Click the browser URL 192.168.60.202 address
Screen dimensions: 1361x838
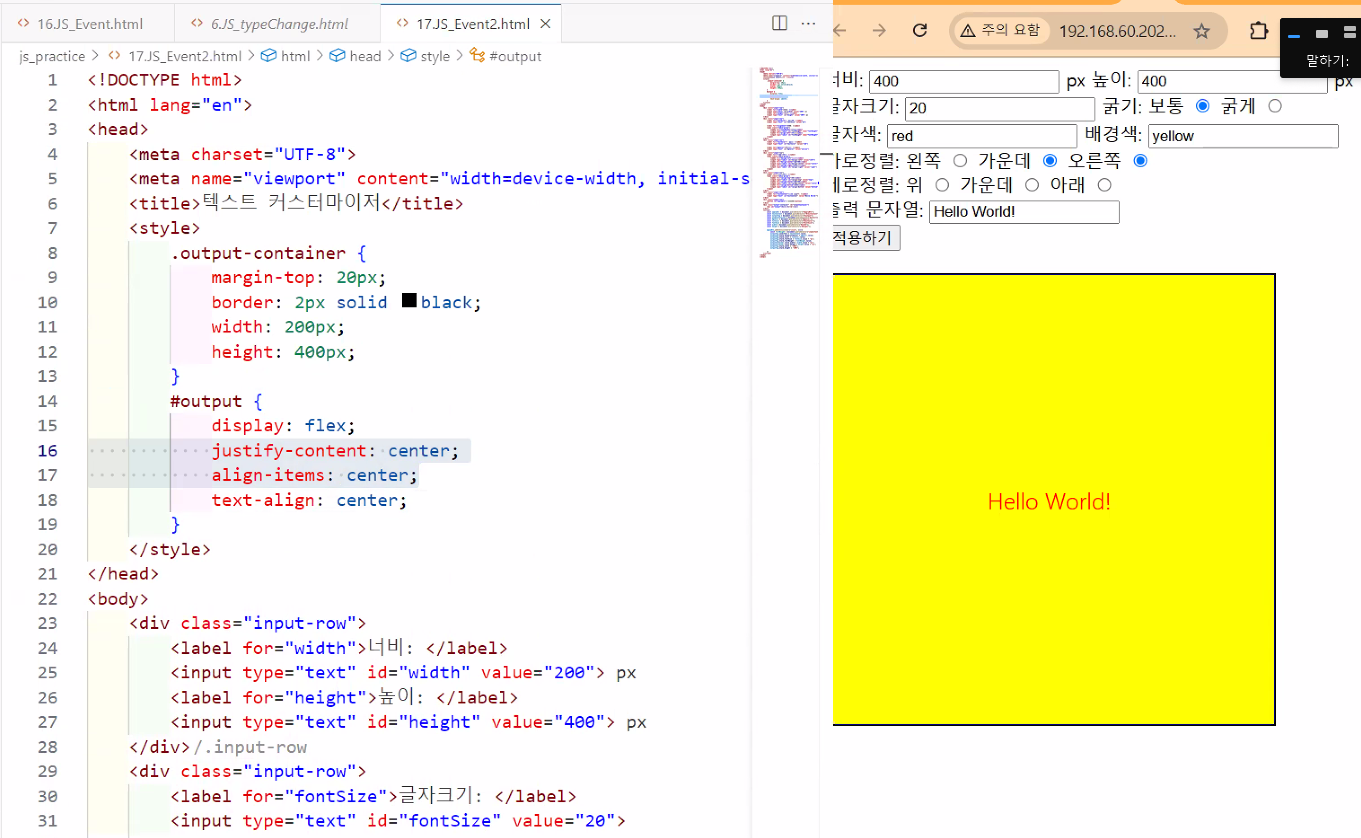click(1118, 31)
